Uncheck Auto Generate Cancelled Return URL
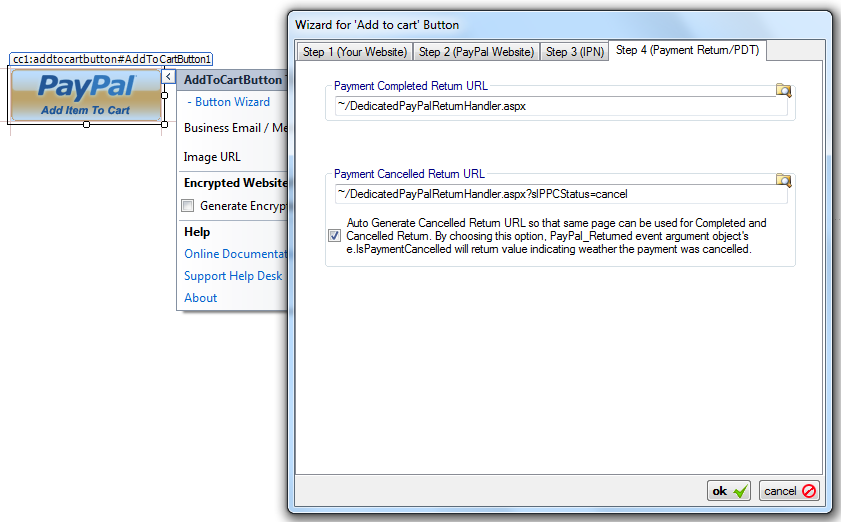The image size is (841, 522). (x=334, y=236)
